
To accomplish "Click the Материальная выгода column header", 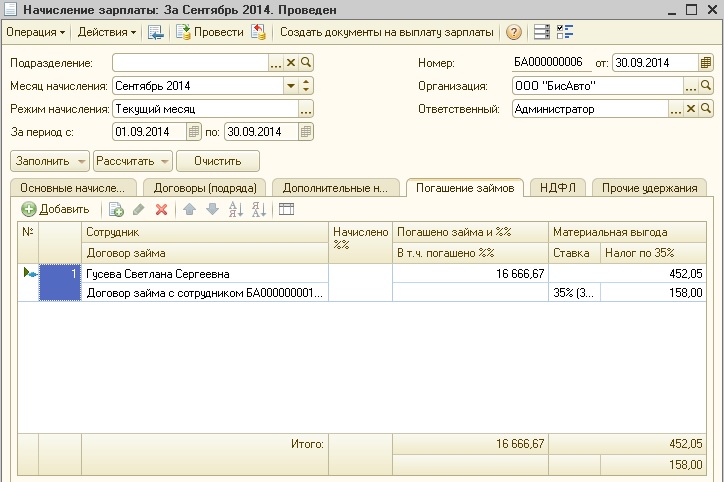I will click(x=627, y=232).
